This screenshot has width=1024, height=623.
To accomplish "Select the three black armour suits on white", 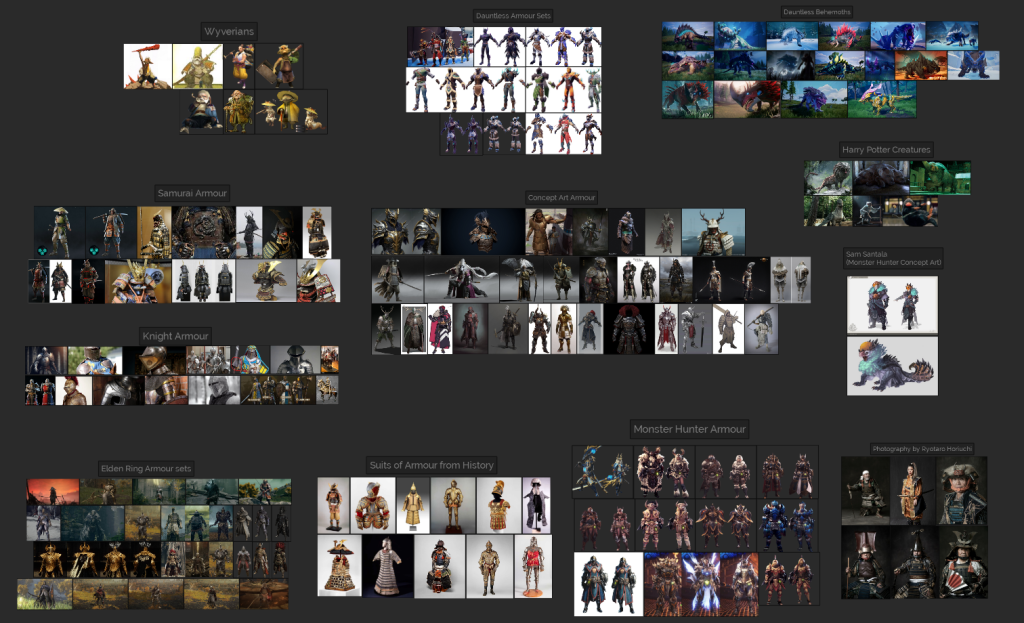I will pyautogui.click(x=204, y=281).
